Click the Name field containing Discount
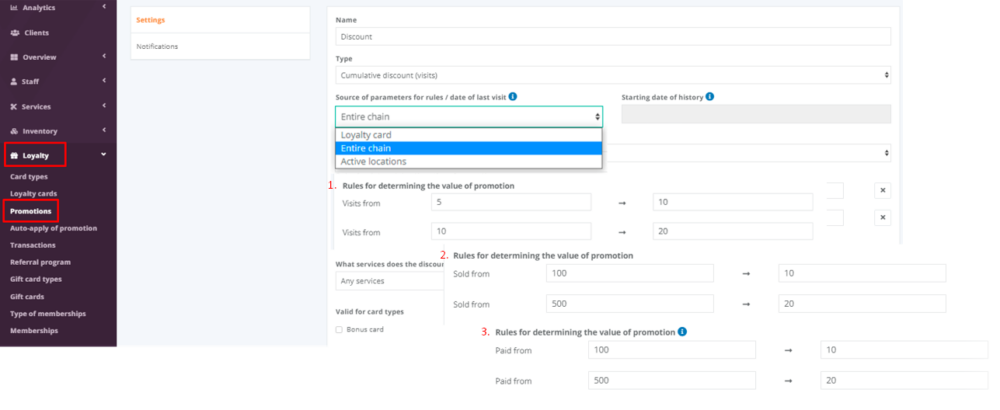 pyautogui.click(x=613, y=36)
